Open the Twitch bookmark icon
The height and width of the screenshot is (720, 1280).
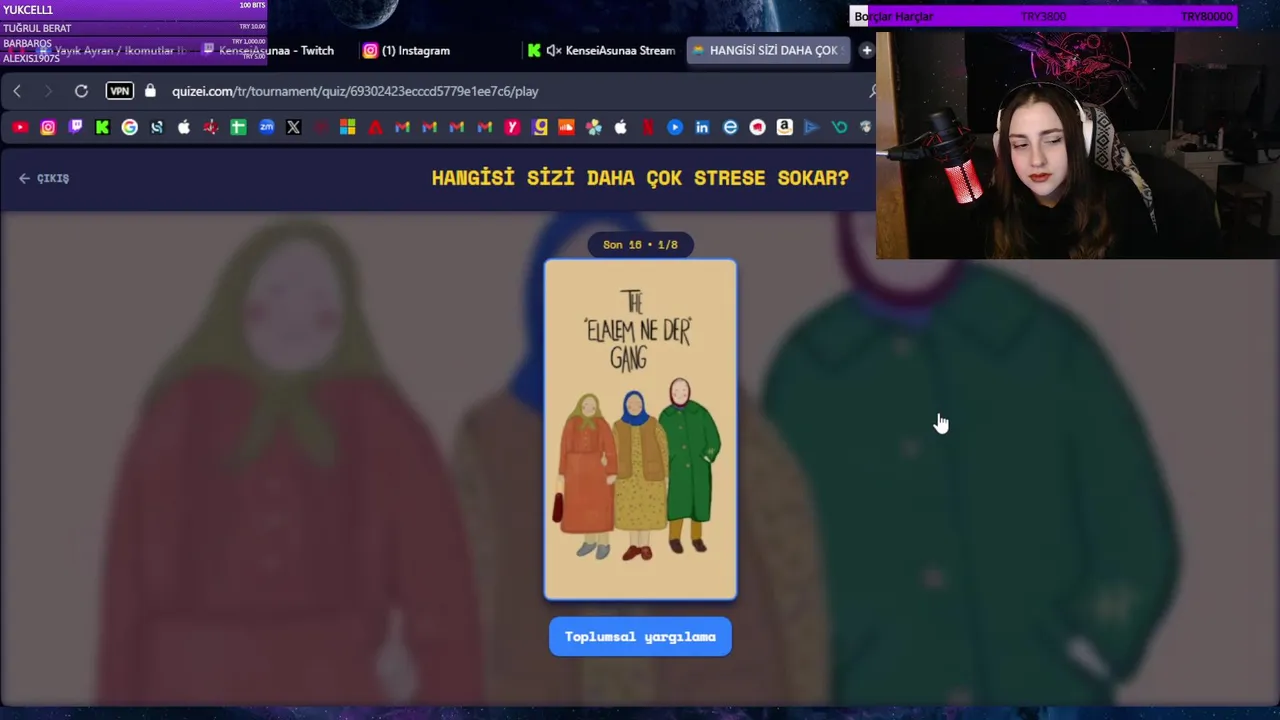coord(75,127)
